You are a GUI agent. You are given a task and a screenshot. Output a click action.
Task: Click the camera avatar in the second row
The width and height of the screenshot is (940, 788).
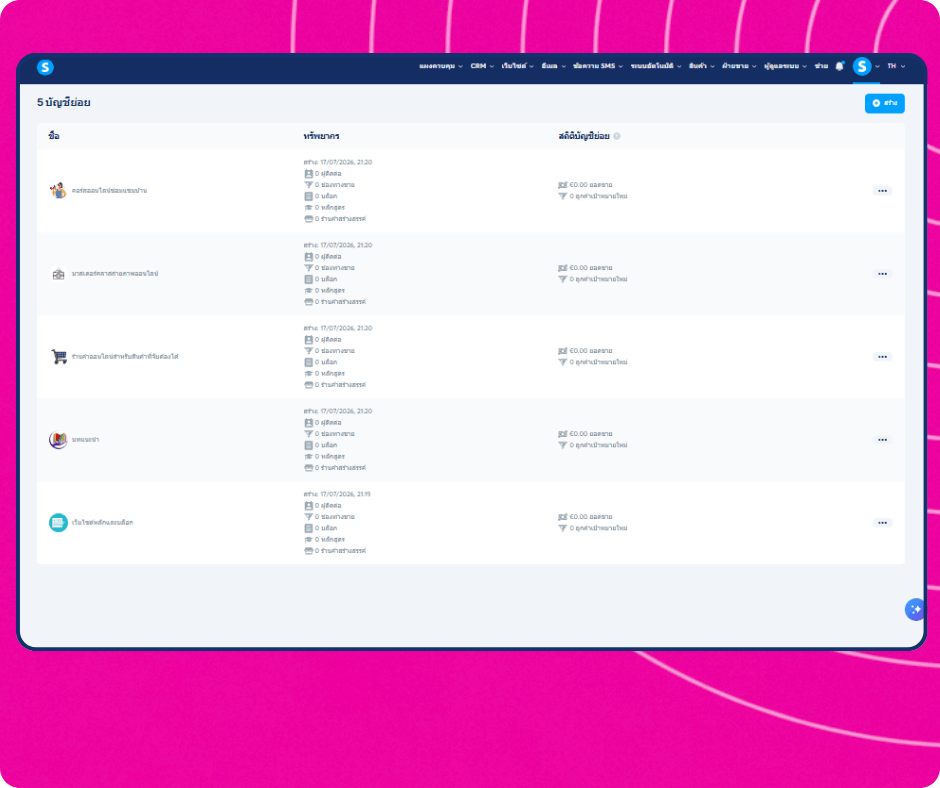click(x=58, y=273)
